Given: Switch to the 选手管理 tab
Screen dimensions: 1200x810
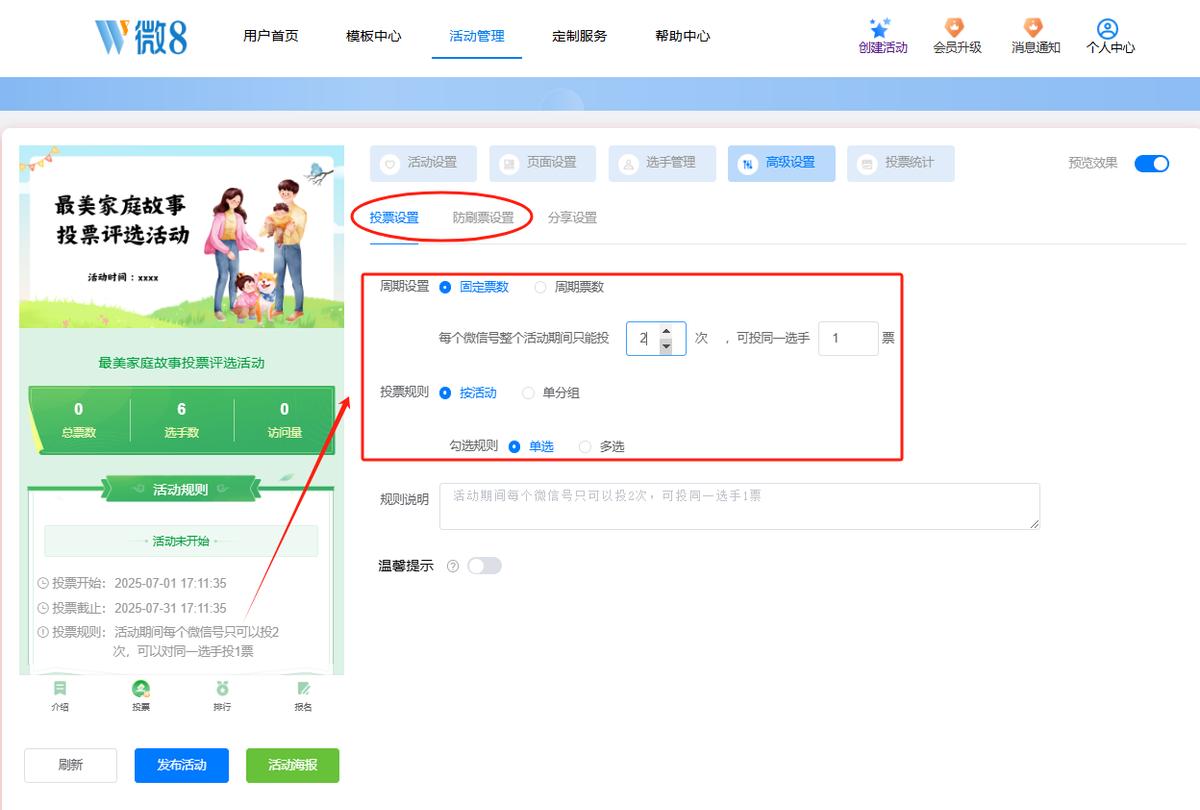Looking at the screenshot, I should 662,163.
